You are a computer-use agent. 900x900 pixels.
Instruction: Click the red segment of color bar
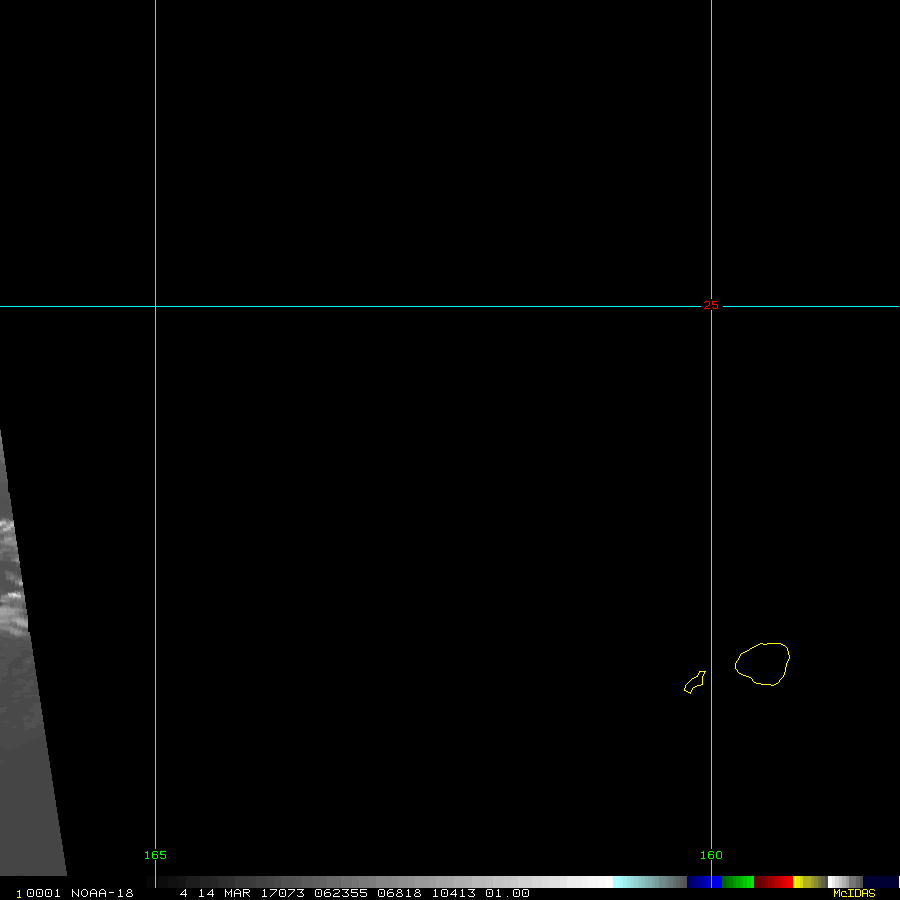(x=773, y=882)
